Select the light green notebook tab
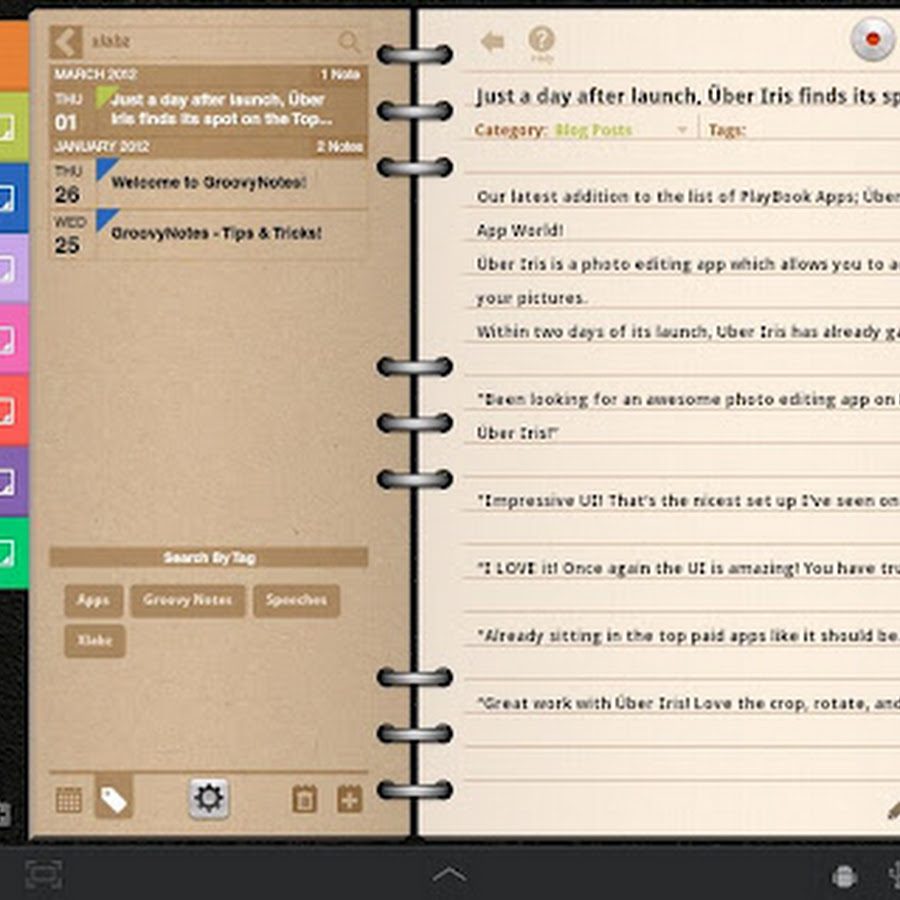This screenshot has height=900, width=900. point(14,127)
